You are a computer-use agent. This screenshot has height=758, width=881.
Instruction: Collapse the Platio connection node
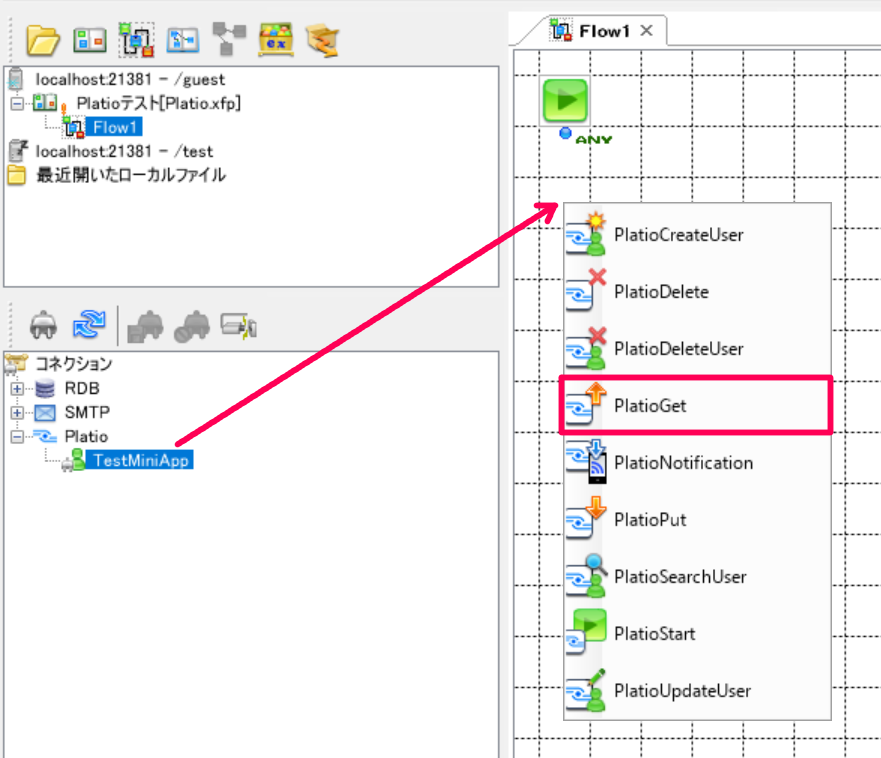click(17, 437)
